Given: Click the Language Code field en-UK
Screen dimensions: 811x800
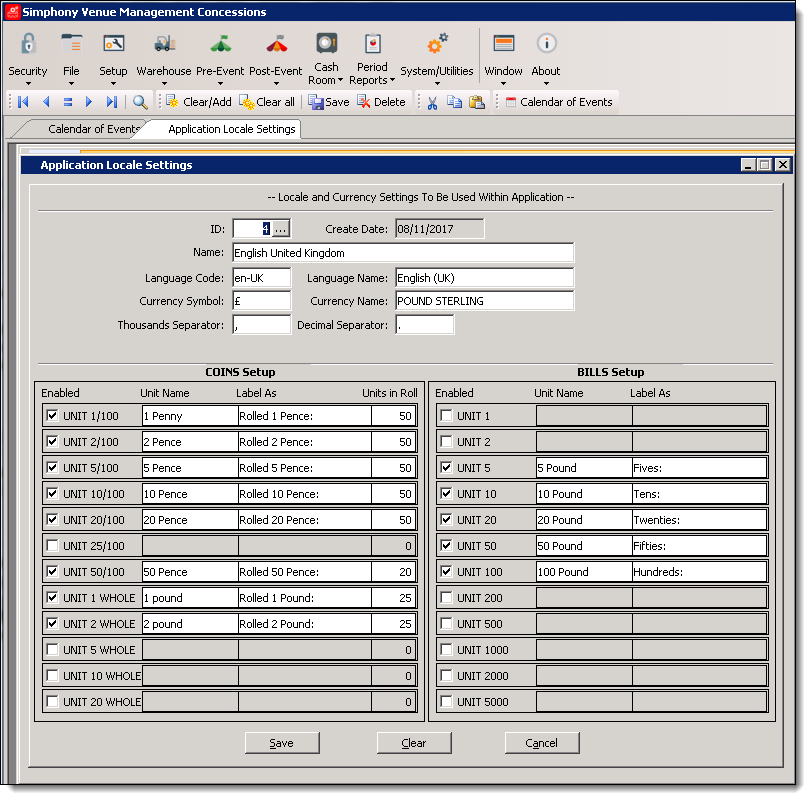Looking at the screenshot, I should pos(262,278).
